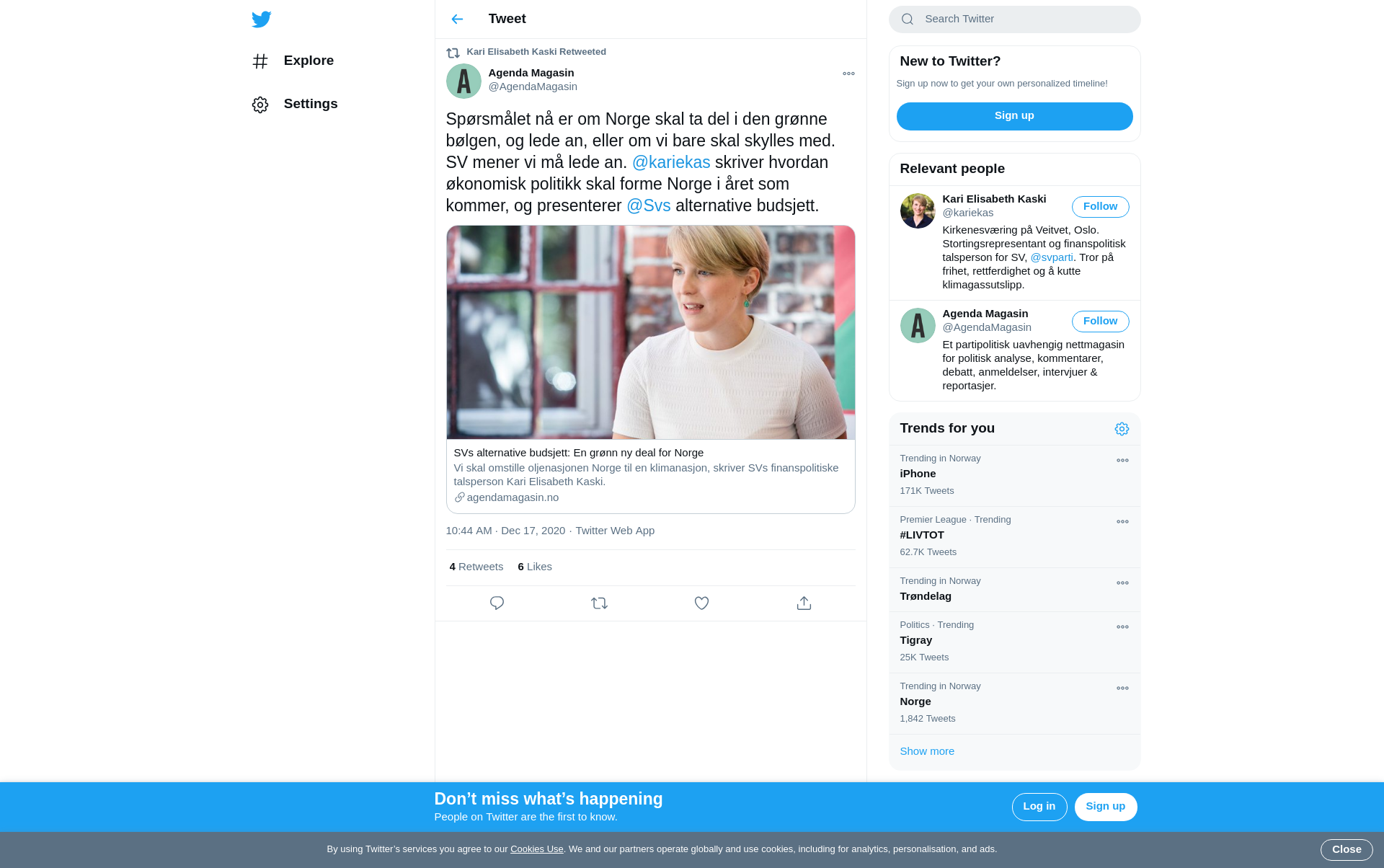Click the Twitter bird logo
The image size is (1384, 868).
tap(262, 19)
